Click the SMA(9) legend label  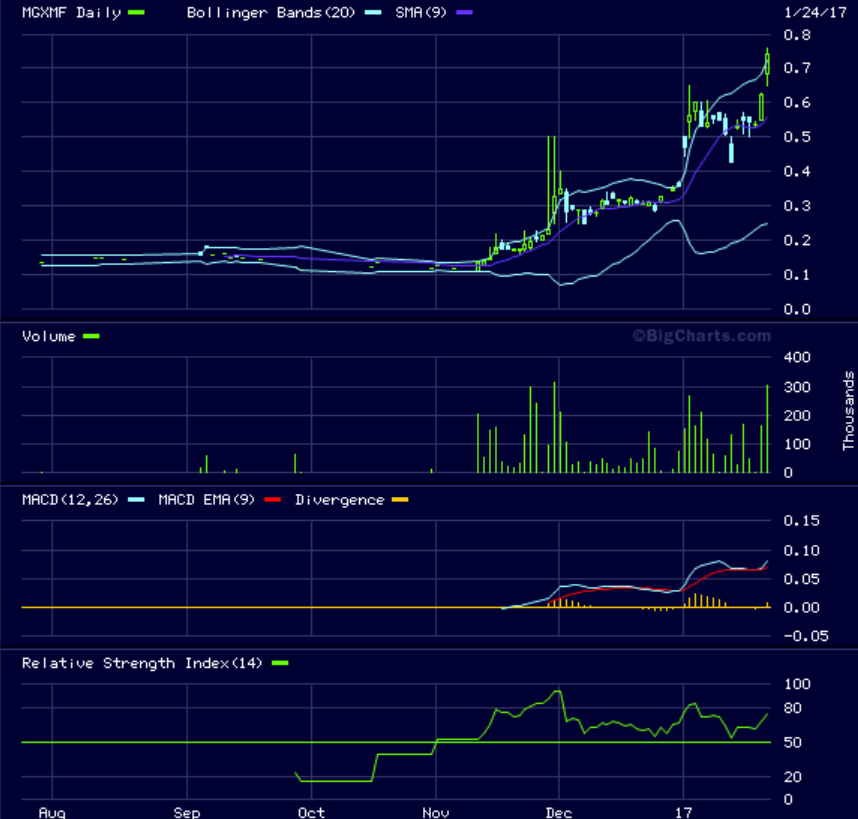(421, 13)
